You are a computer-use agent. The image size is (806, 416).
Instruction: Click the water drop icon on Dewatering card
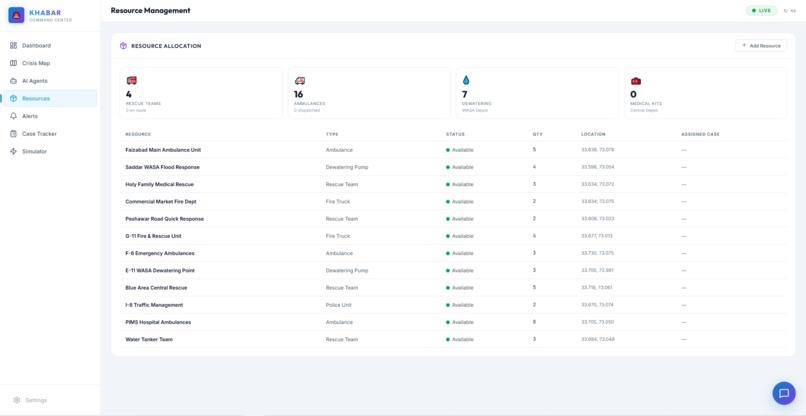pyautogui.click(x=466, y=80)
